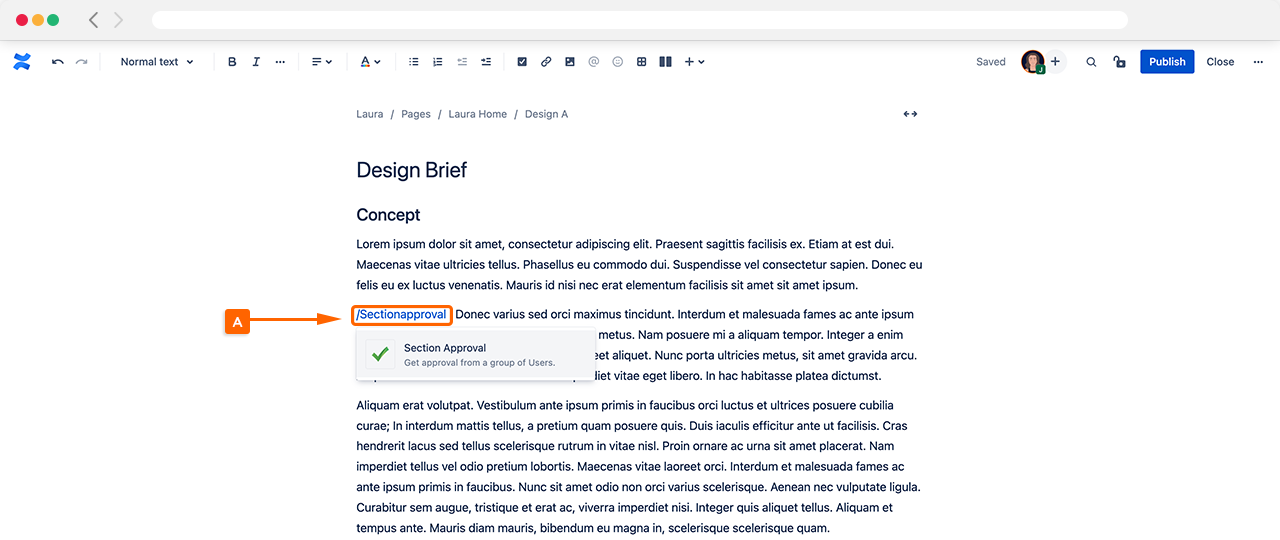
Task: Insert a table from the toolbar
Action: pos(642,62)
